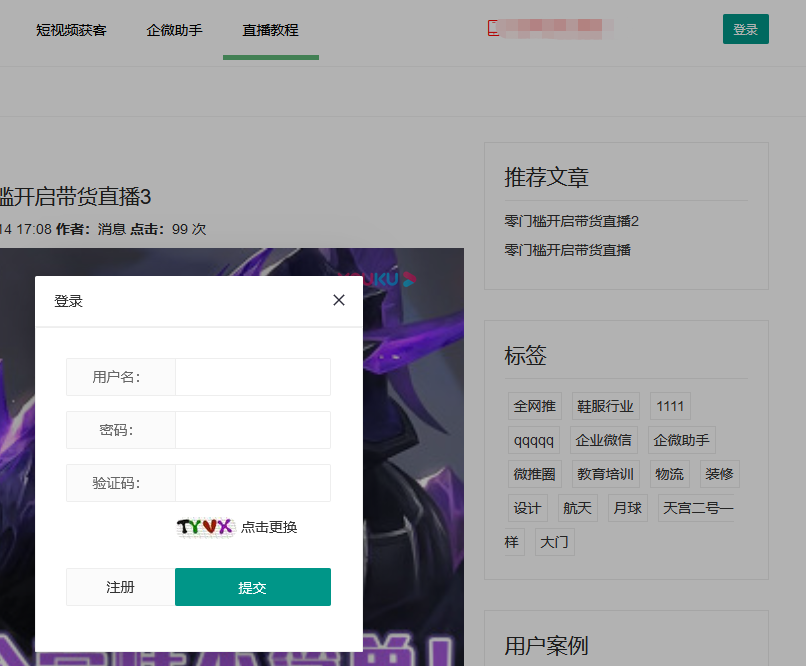Select the 微推圈 tag
Screen dimensions: 806x666
(x=535, y=474)
